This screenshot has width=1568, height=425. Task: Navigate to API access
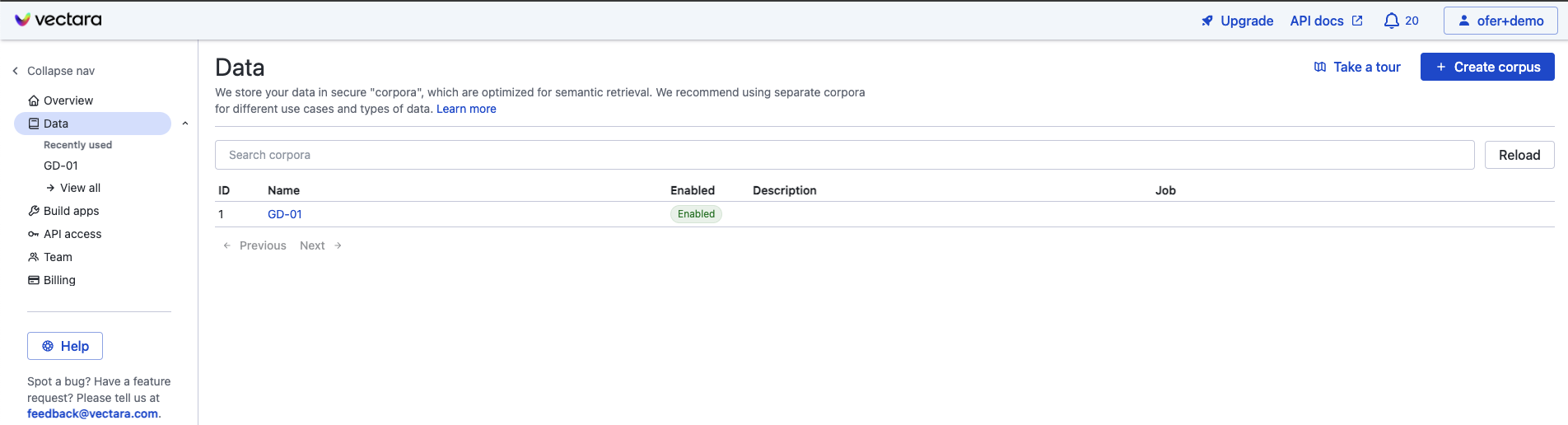tap(72, 234)
